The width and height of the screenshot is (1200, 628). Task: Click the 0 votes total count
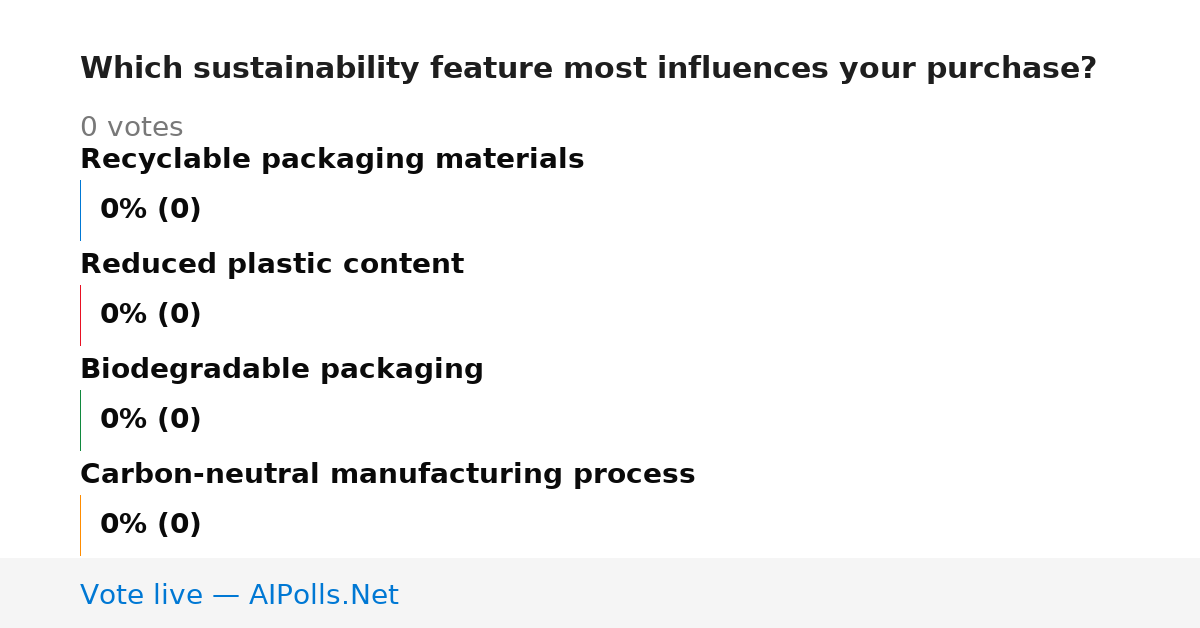pos(131,128)
